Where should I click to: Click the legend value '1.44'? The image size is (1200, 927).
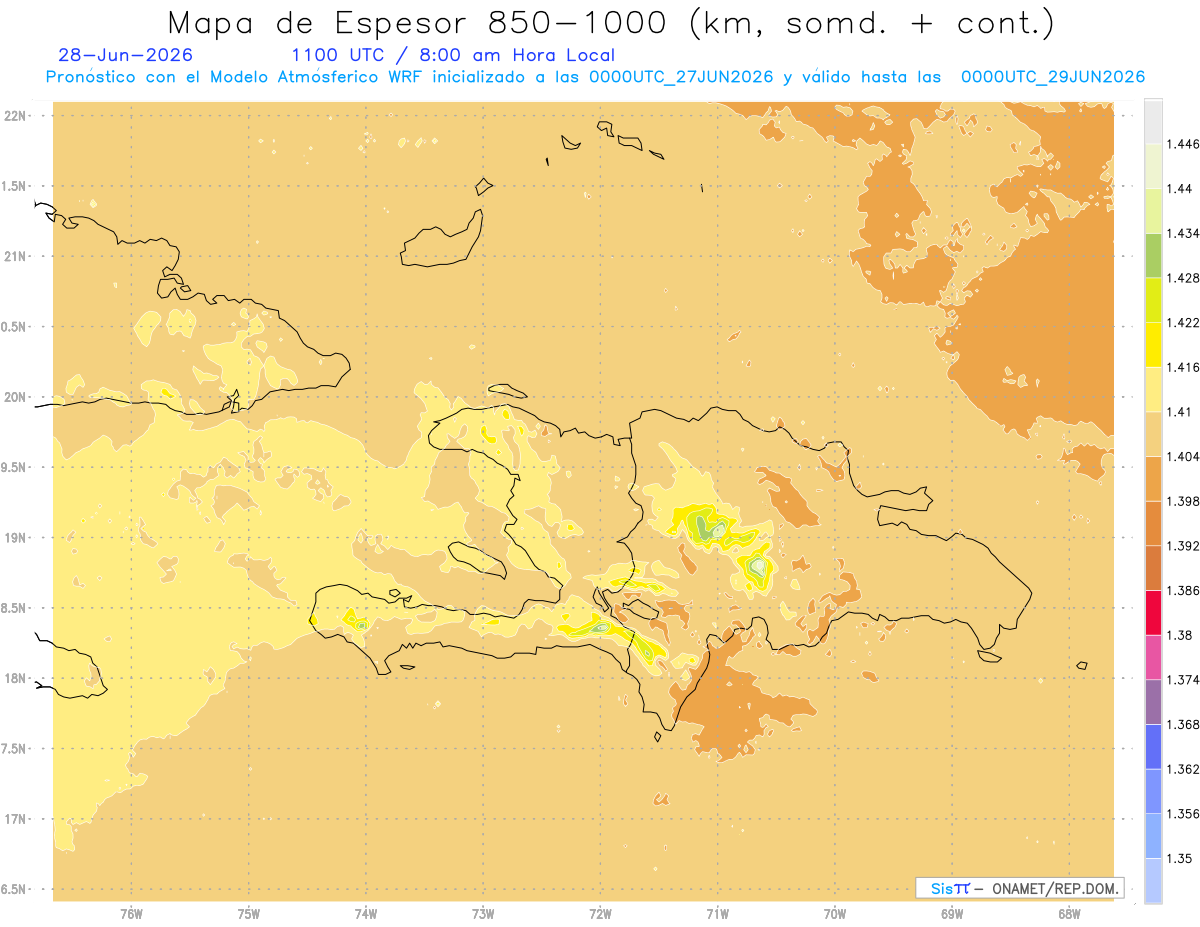[1179, 189]
